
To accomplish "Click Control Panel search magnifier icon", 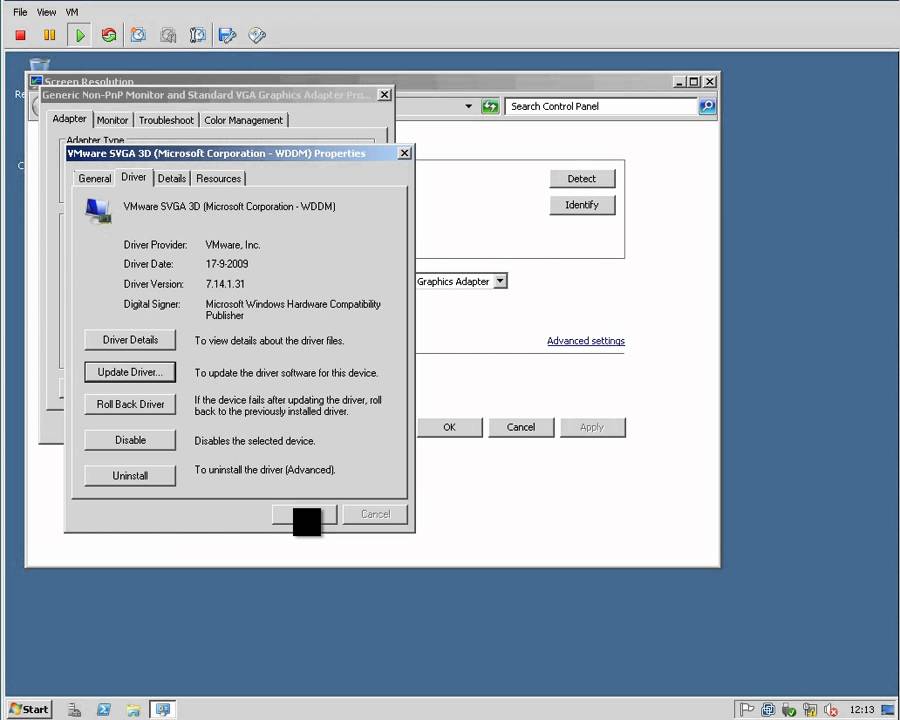I will (707, 106).
